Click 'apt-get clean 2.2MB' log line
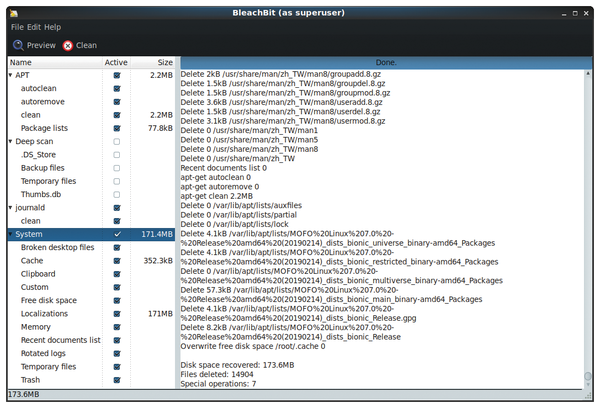The width and height of the screenshot is (600, 408). (217, 196)
